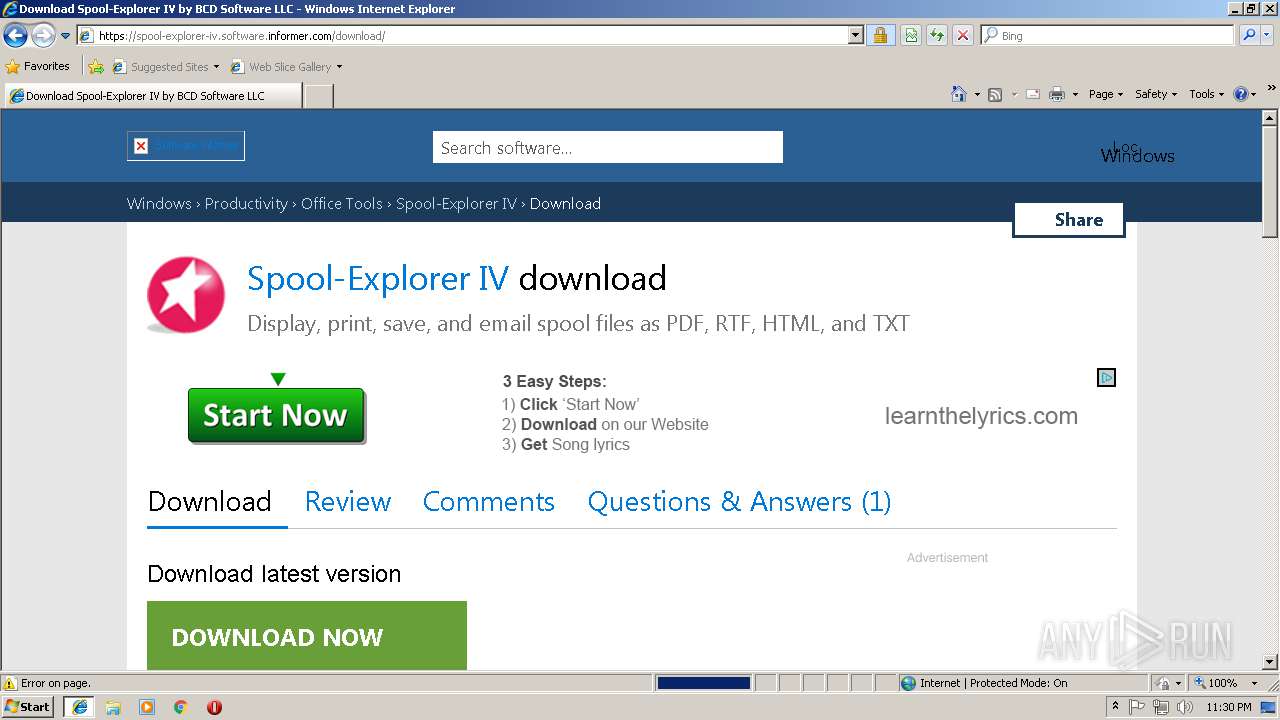The image size is (1280, 720).
Task: View the security report lock icon
Action: point(880,36)
